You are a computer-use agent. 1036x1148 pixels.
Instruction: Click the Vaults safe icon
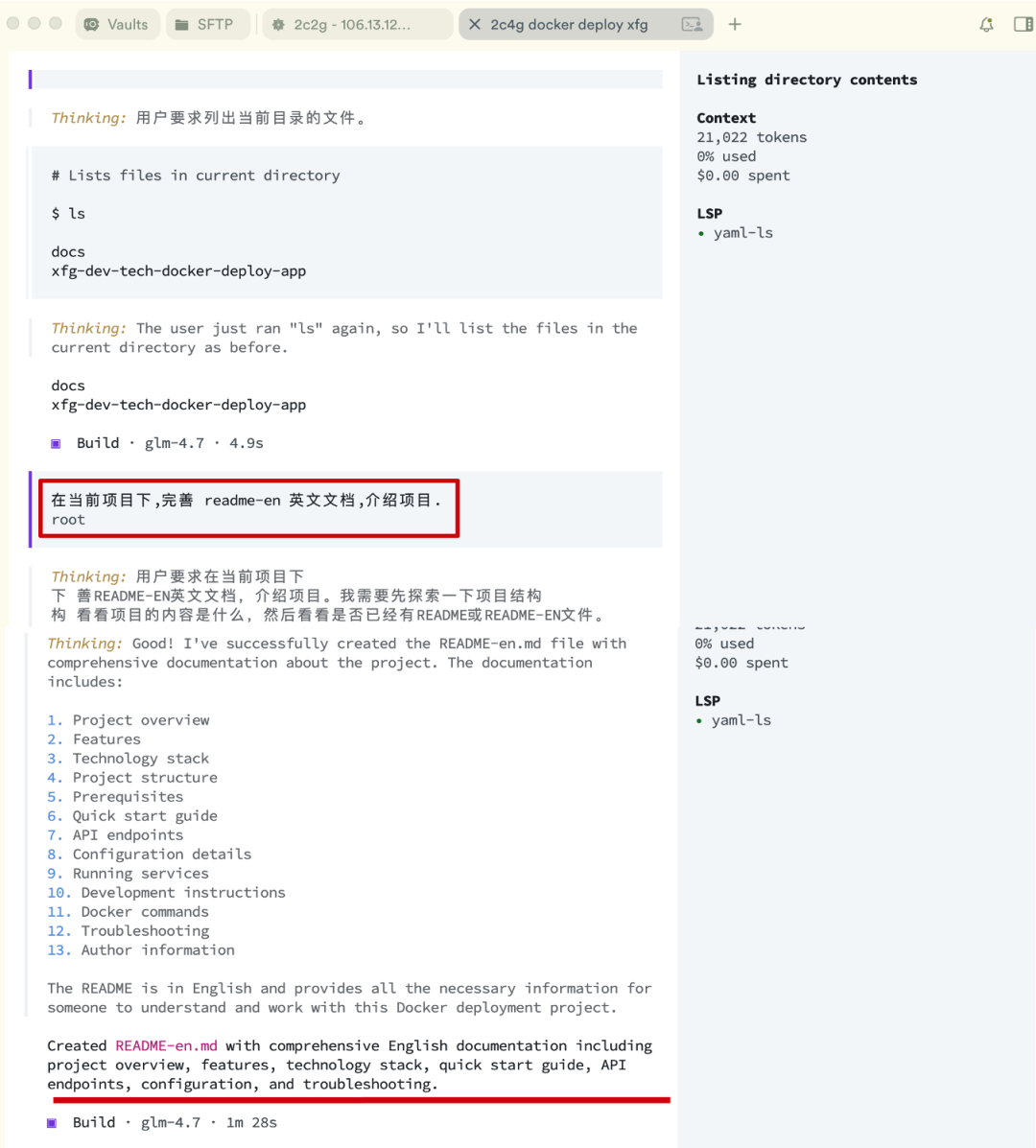[x=91, y=24]
